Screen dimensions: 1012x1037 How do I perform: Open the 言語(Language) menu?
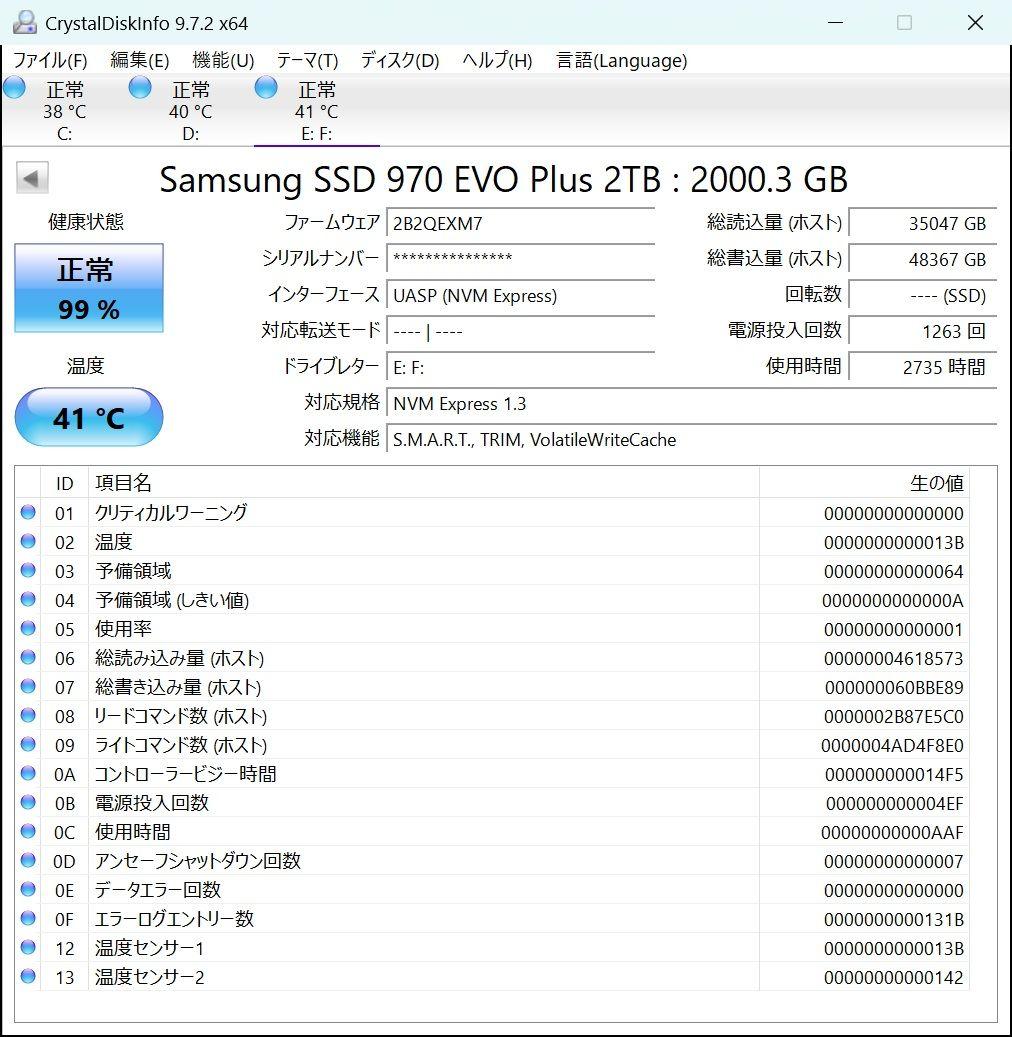tap(620, 60)
